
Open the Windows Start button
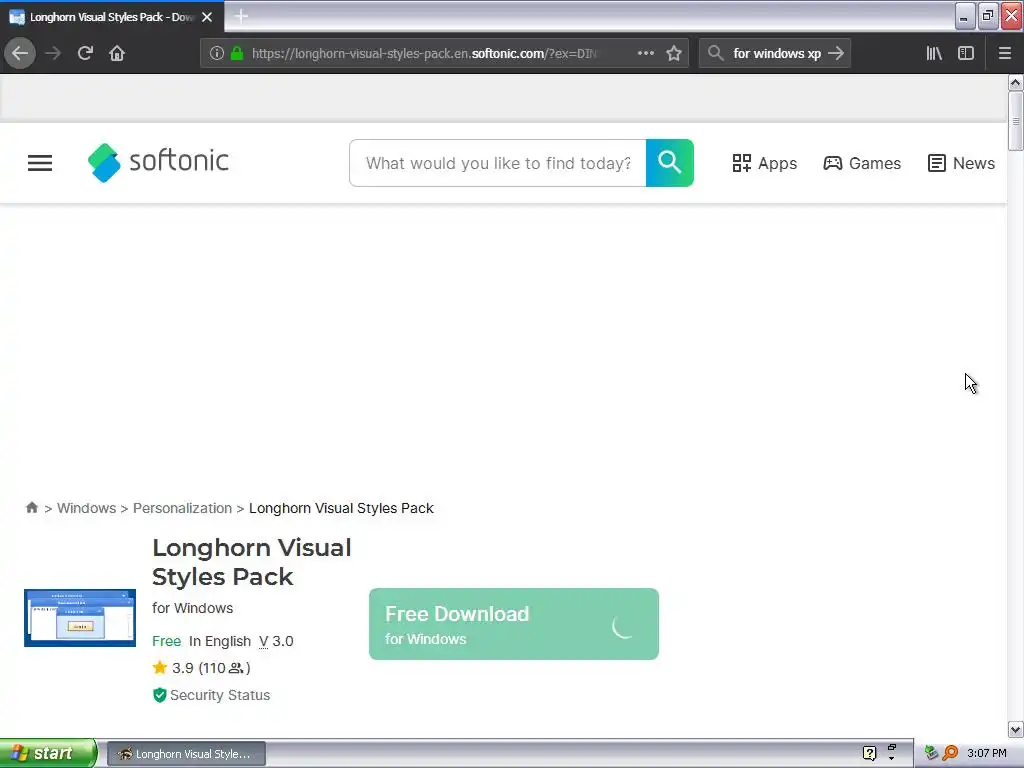coord(48,753)
